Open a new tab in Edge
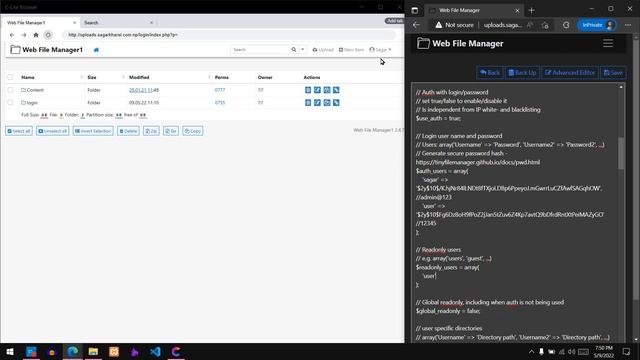Viewport: 640px width, 360px height. click(x=531, y=10)
